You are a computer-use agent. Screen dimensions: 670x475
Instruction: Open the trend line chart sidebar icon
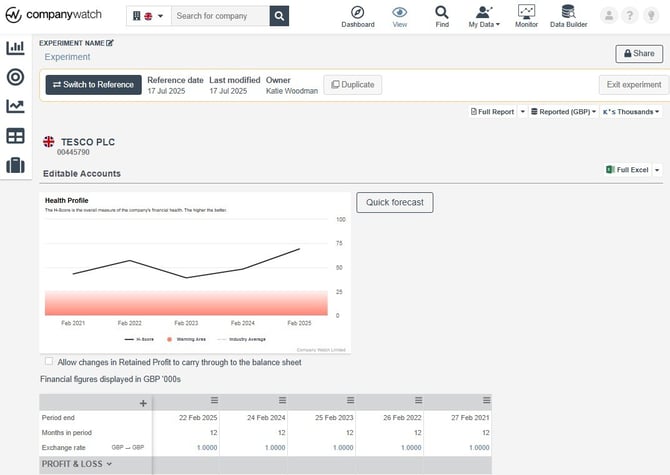click(x=15, y=106)
